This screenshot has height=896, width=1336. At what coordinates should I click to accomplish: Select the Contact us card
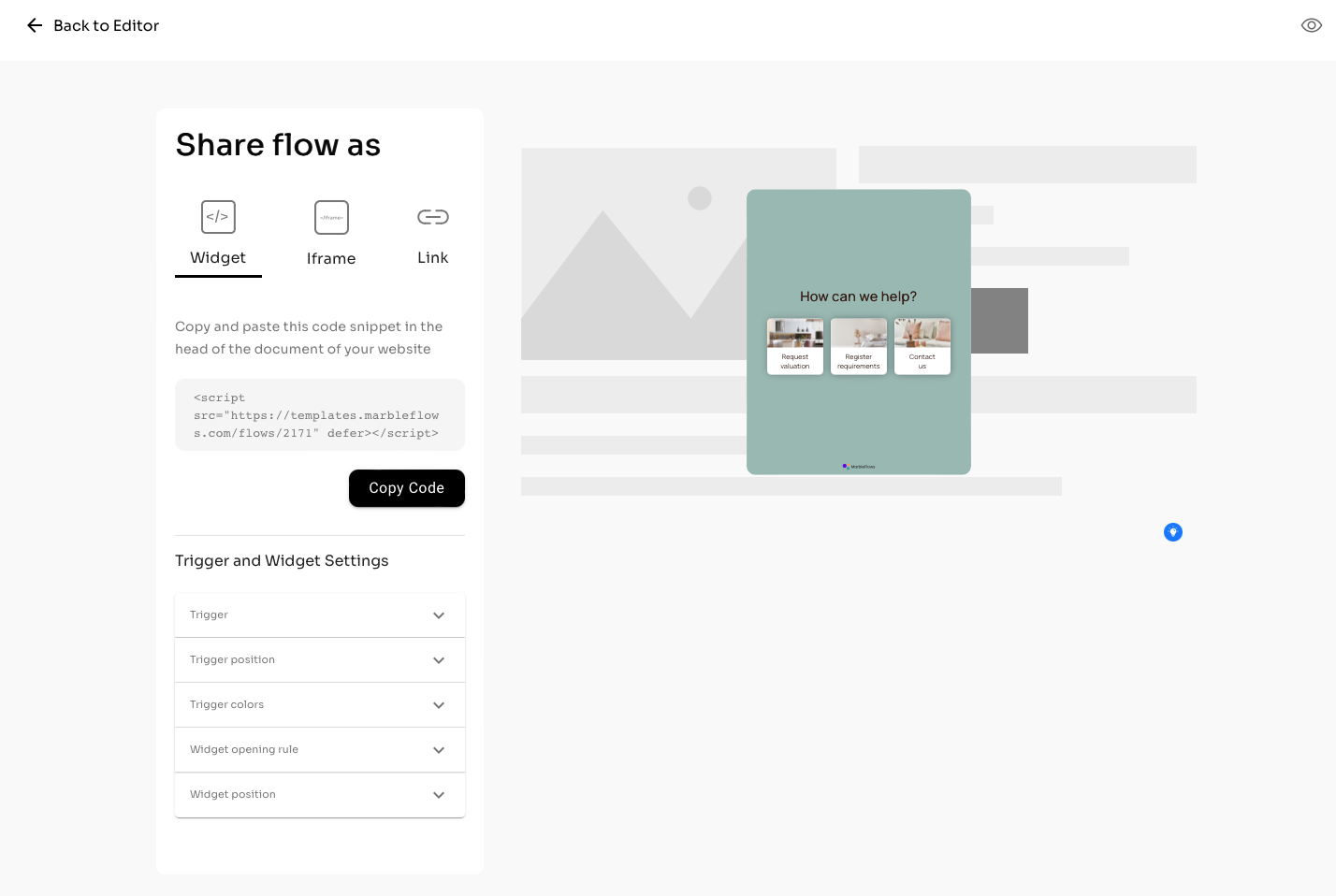pyautogui.click(x=922, y=347)
